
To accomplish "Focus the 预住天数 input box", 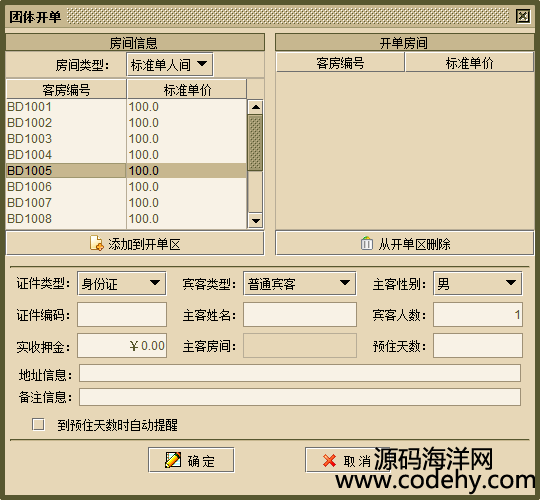I will pos(478,345).
